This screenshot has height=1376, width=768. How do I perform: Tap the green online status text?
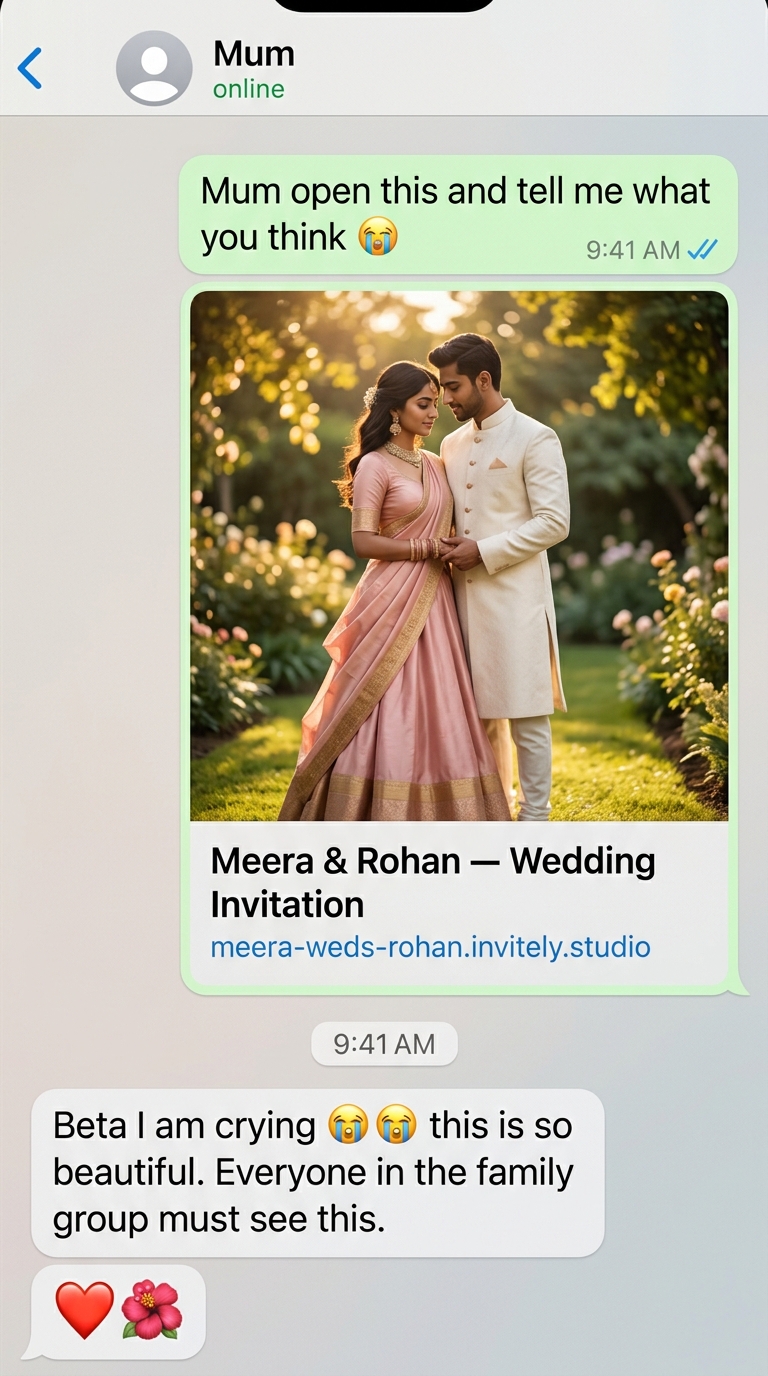pos(249,89)
